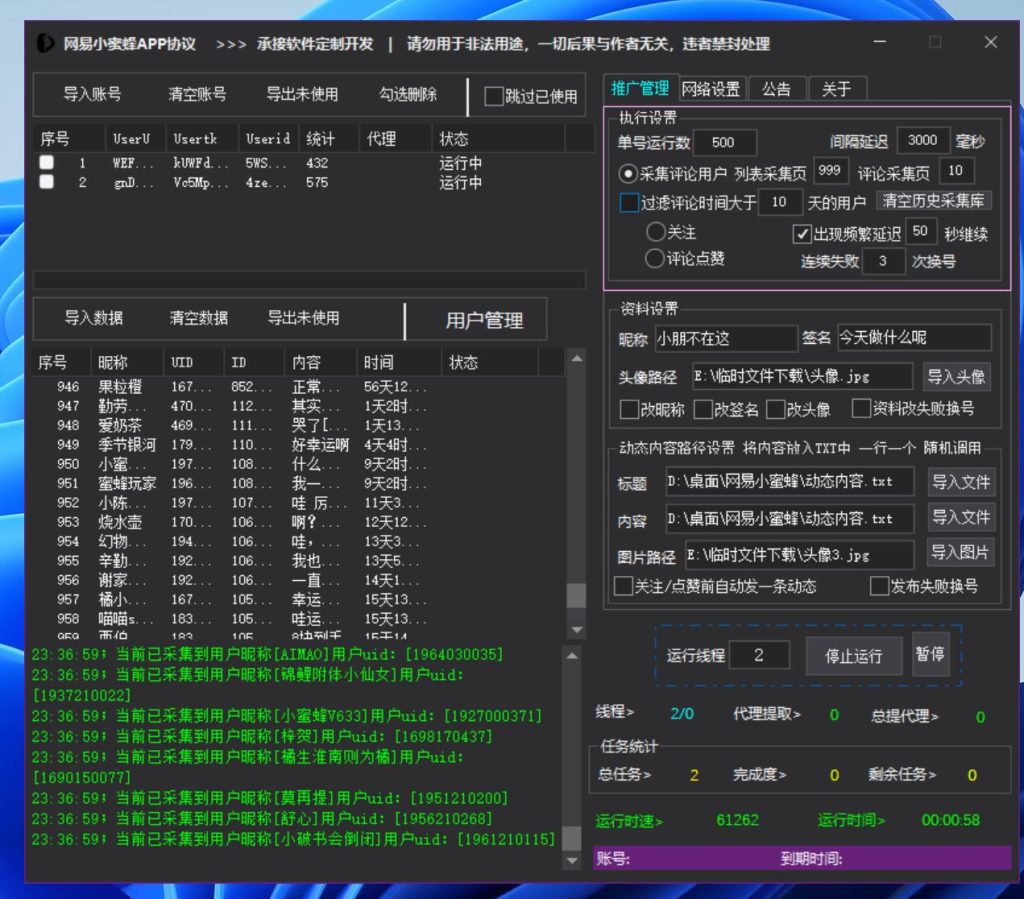Click the 昵称 input field
1024x899 pixels.
725,338
